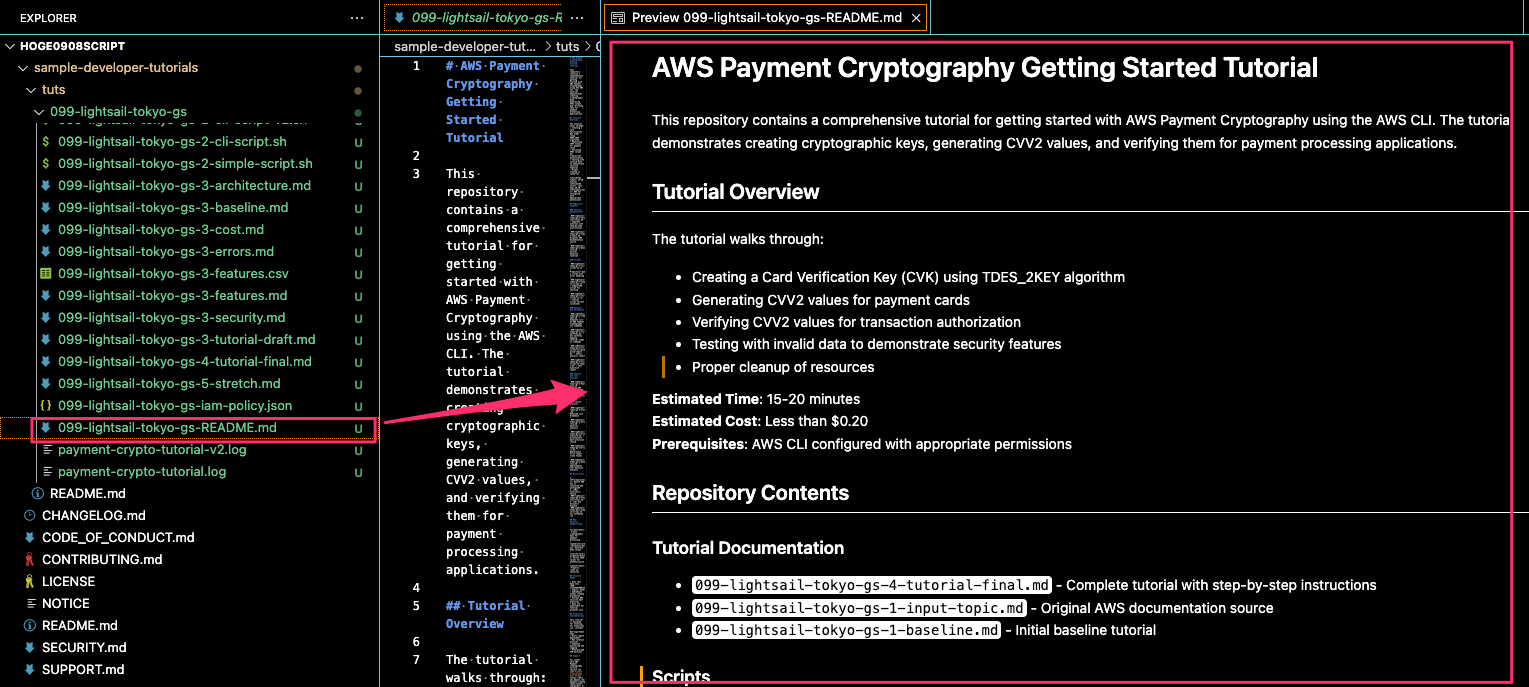Click git status dot beside tuts folder

[x=358, y=90]
